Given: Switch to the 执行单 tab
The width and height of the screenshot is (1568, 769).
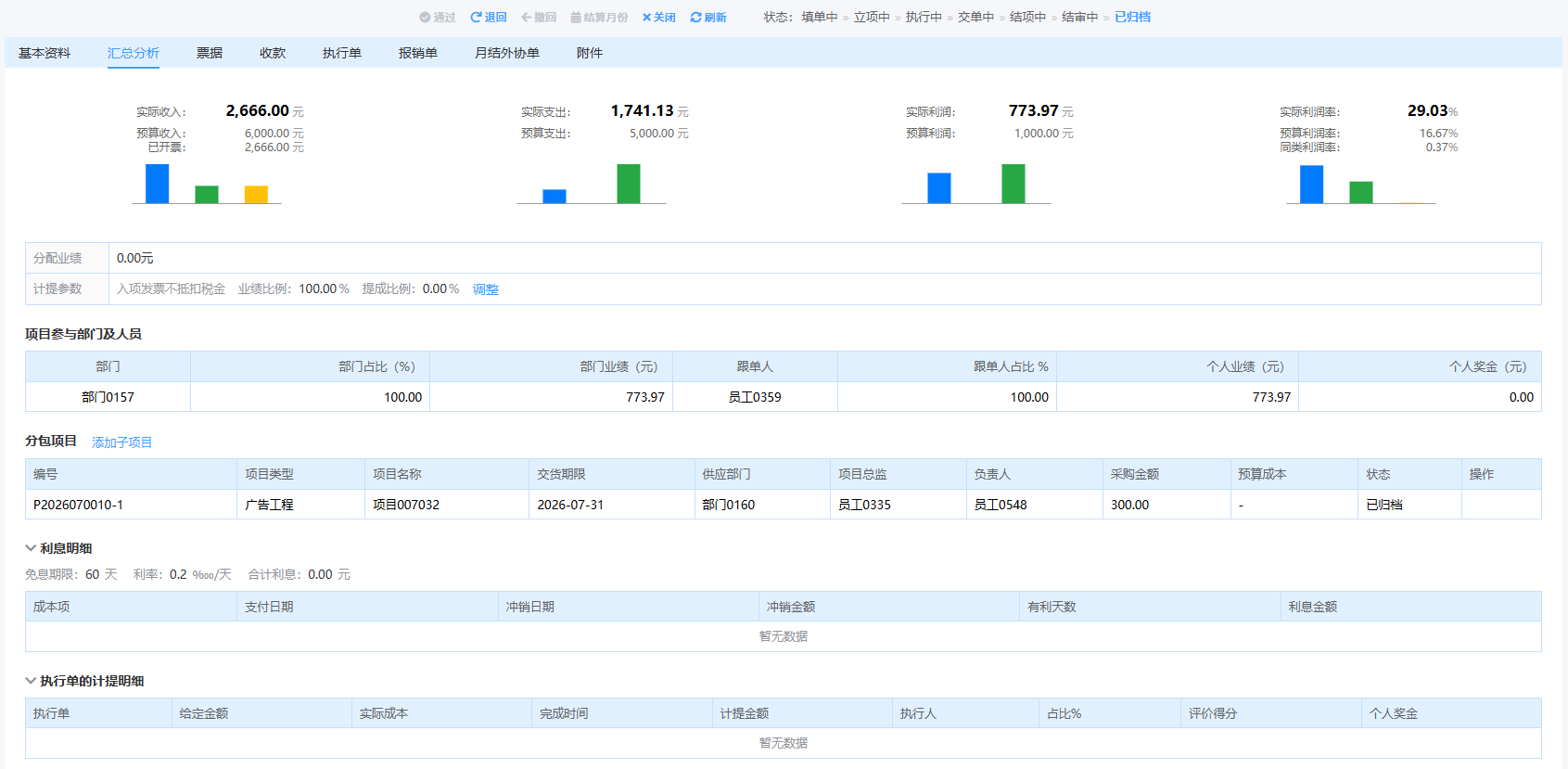Looking at the screenshot, I should coord(342,53).
